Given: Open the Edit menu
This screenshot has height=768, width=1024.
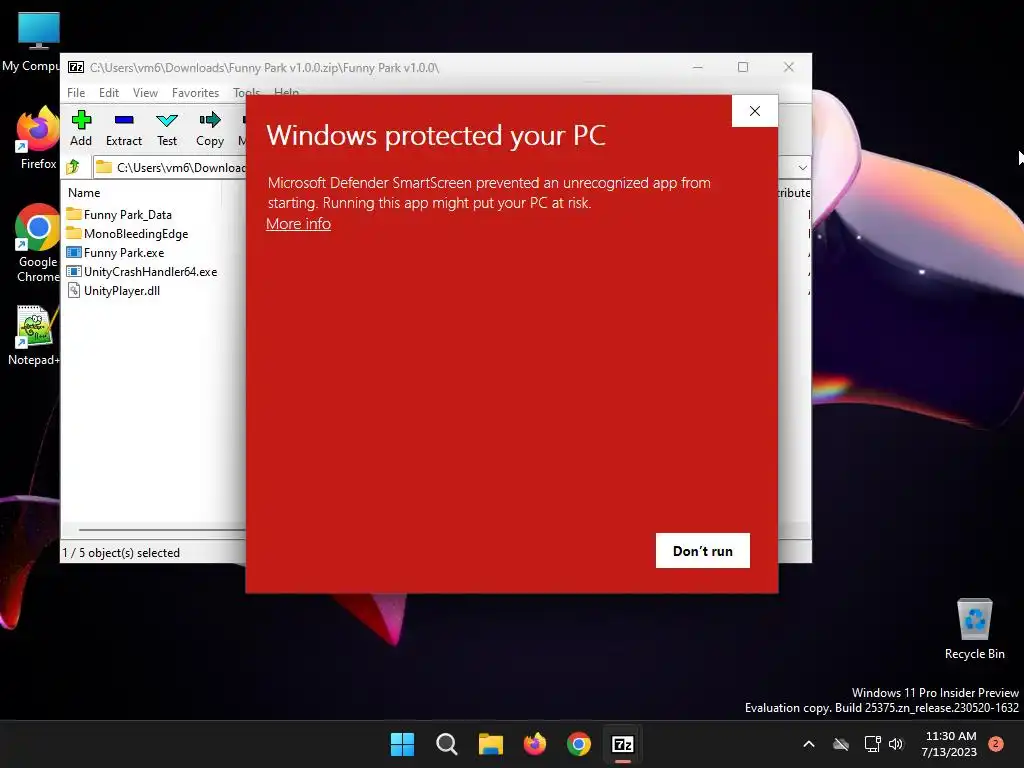Looking at the screenshot, I should [x=108, y=93].
